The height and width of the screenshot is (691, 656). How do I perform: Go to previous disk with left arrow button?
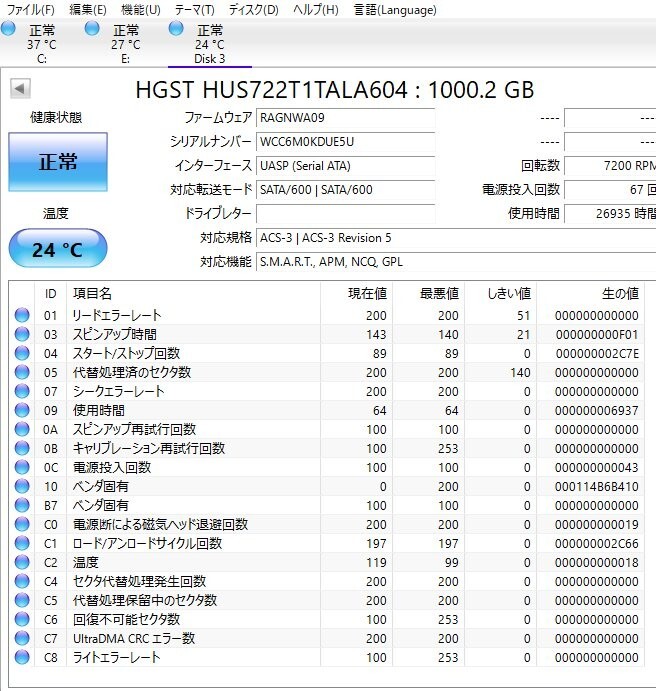[20, 89]
